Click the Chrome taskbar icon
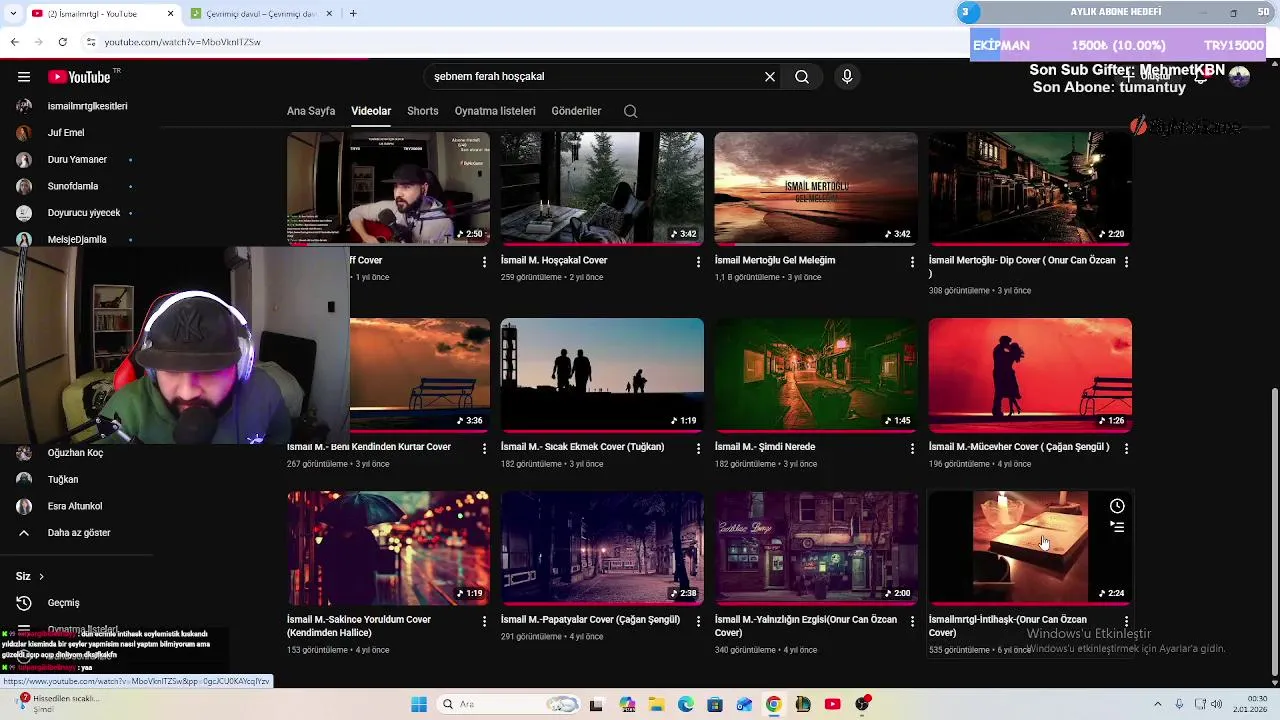This screenshot has height=720, width=1280. 774,704
